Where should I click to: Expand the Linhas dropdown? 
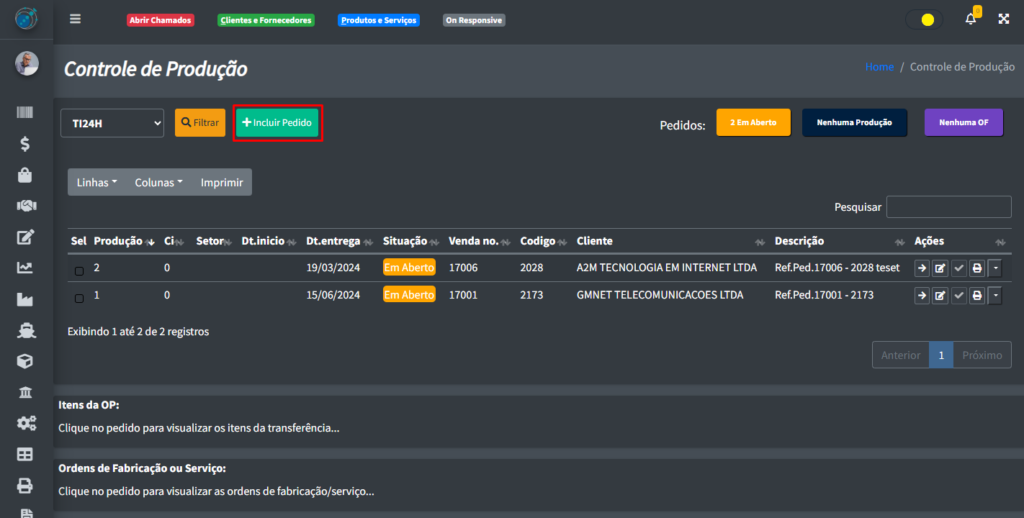[97, 183]
